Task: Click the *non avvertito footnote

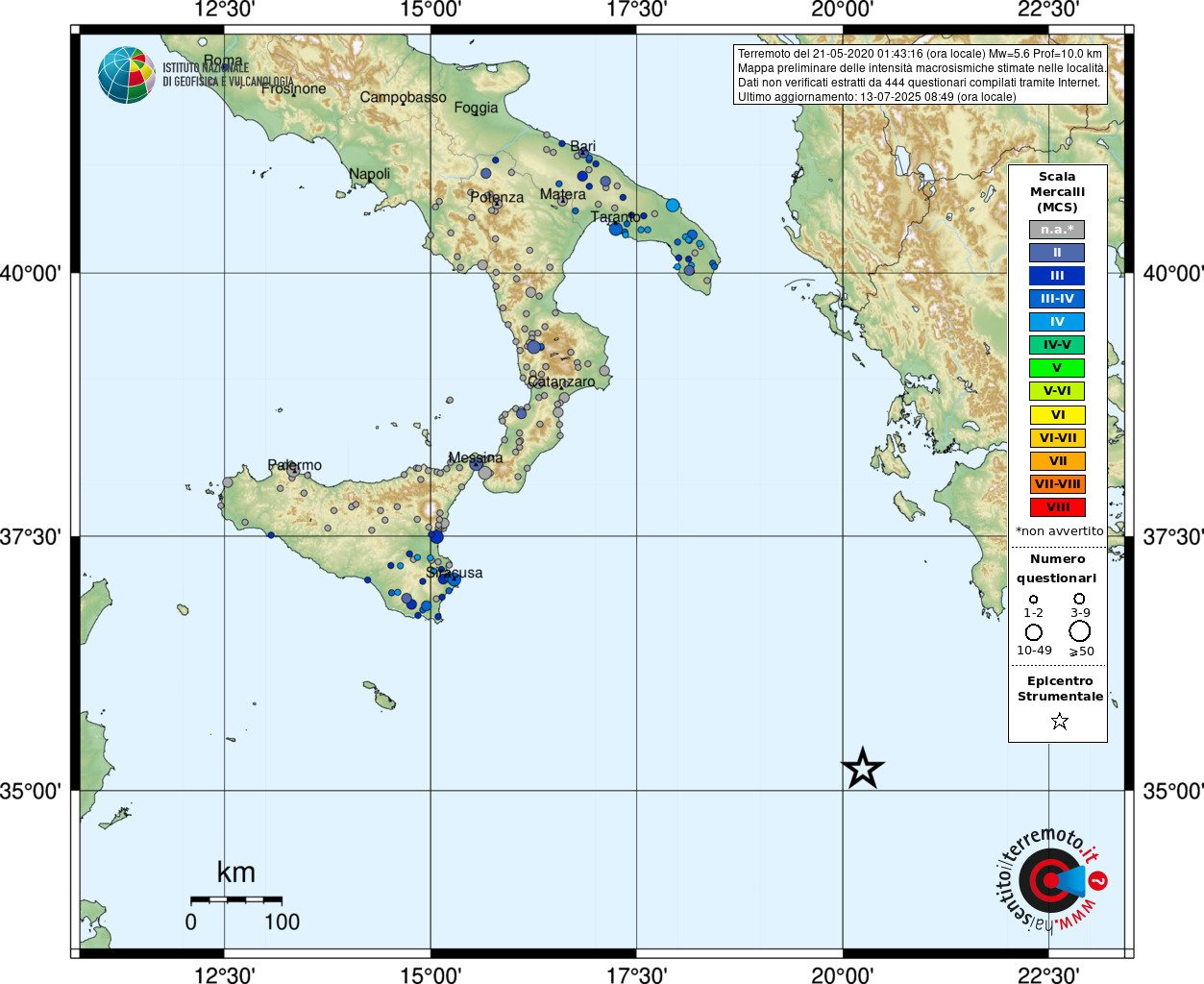Action: coord(1059,530)
